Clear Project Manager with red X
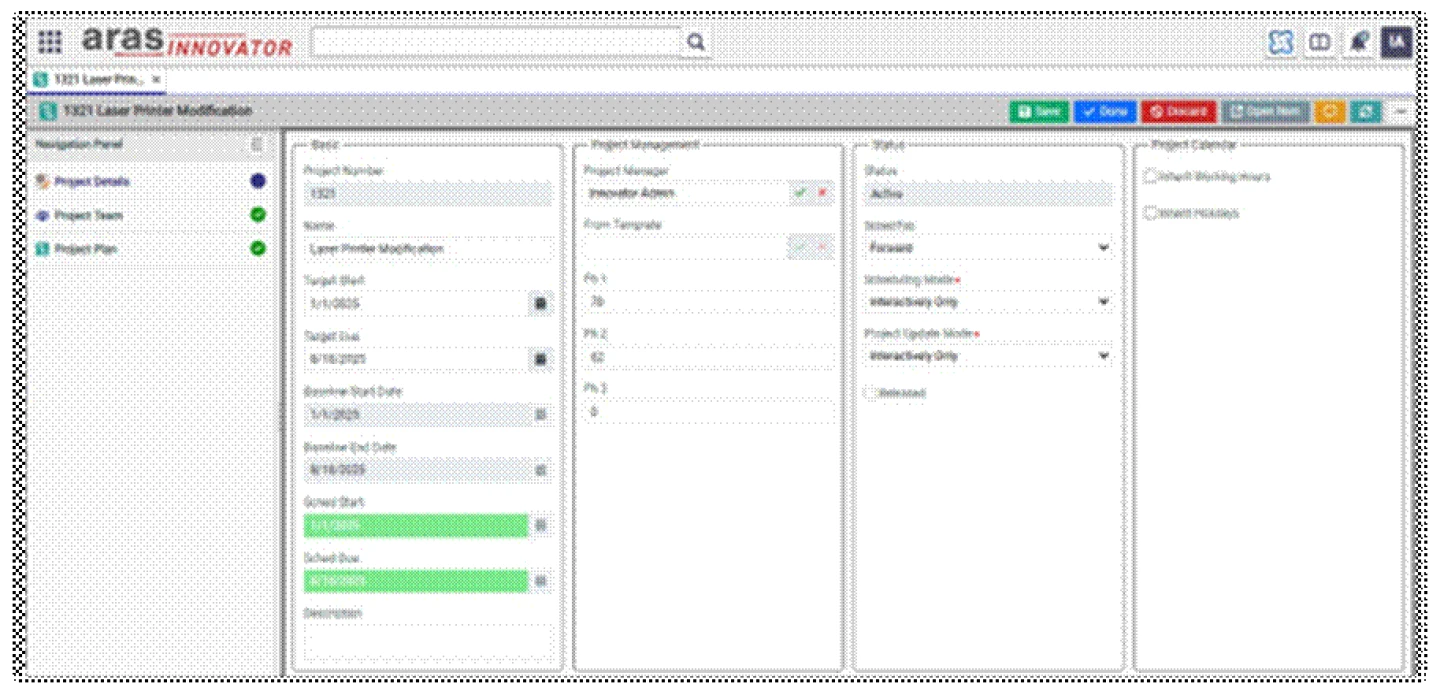Screen dimensions: 1440x695 tap(822, 192)
